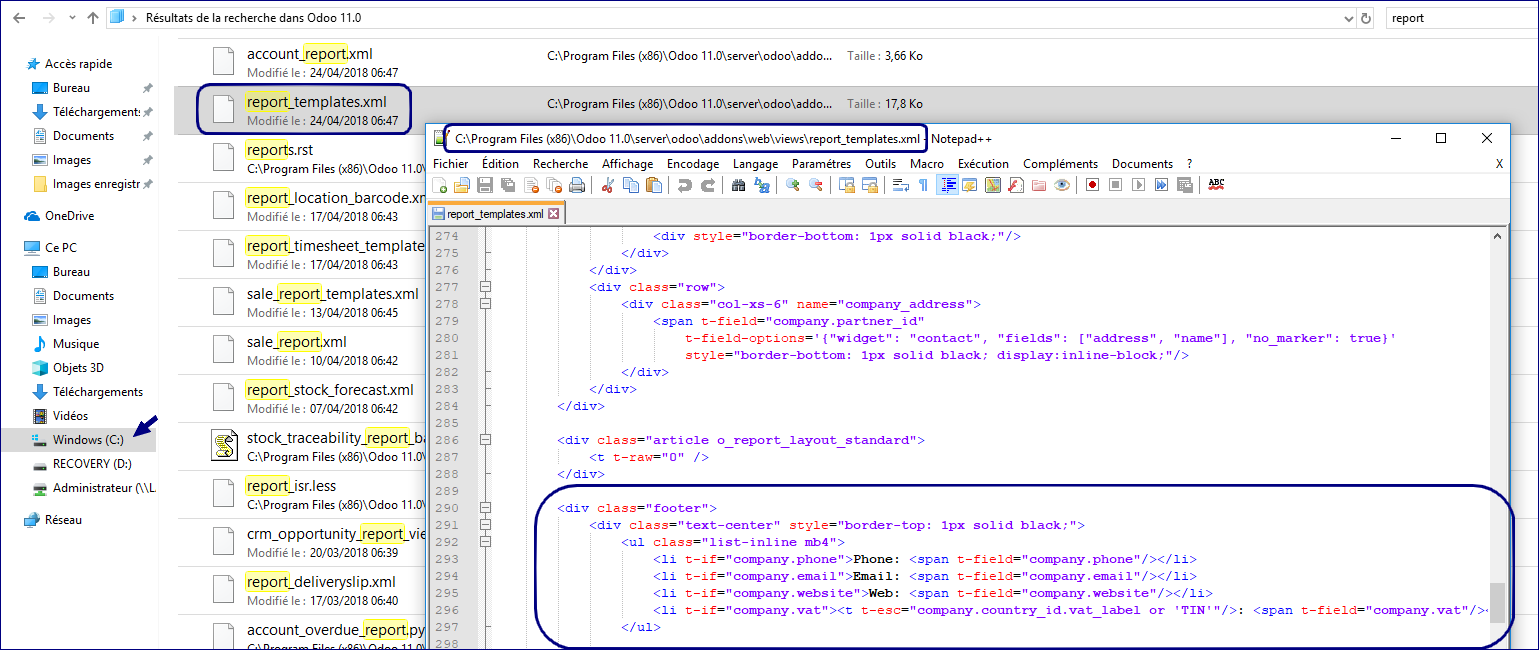Close the report_templates.xml tab with its red X
Image resolution: width=1539 pixels, height=650 pixels.
pyautogui.click(x=554, y=214)
